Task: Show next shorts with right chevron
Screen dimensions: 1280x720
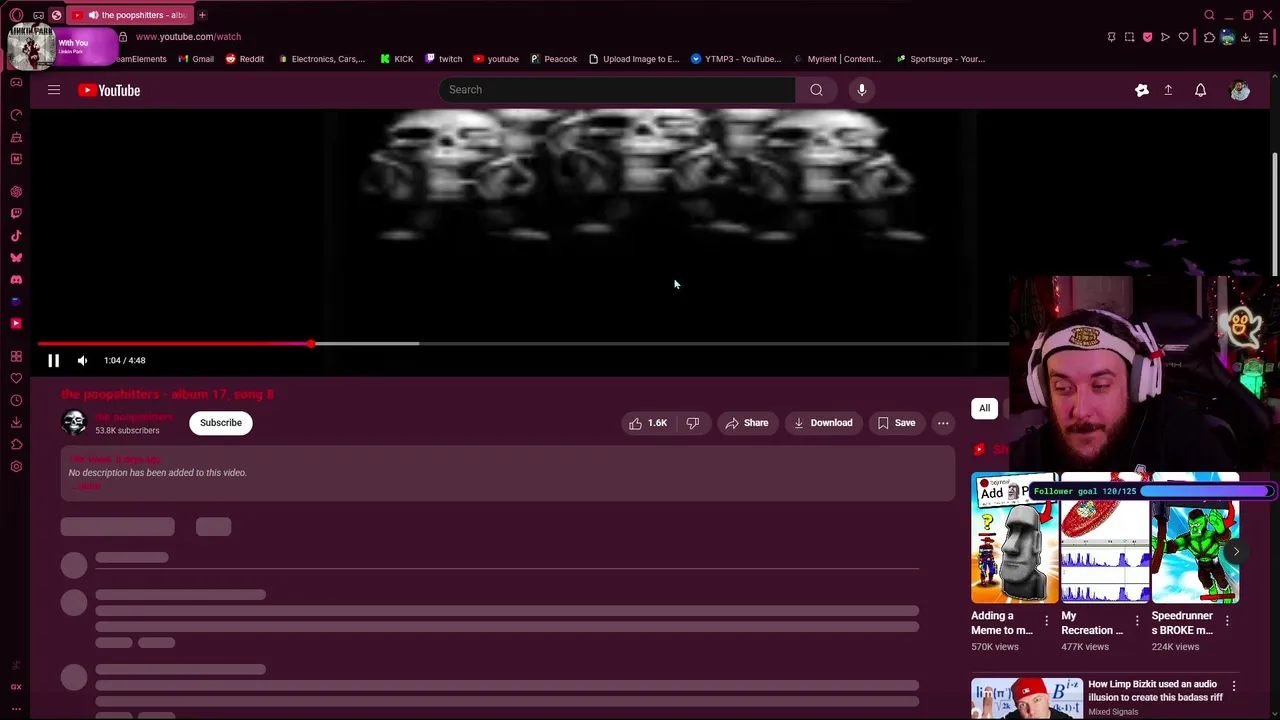Action: pos(1236,551)
